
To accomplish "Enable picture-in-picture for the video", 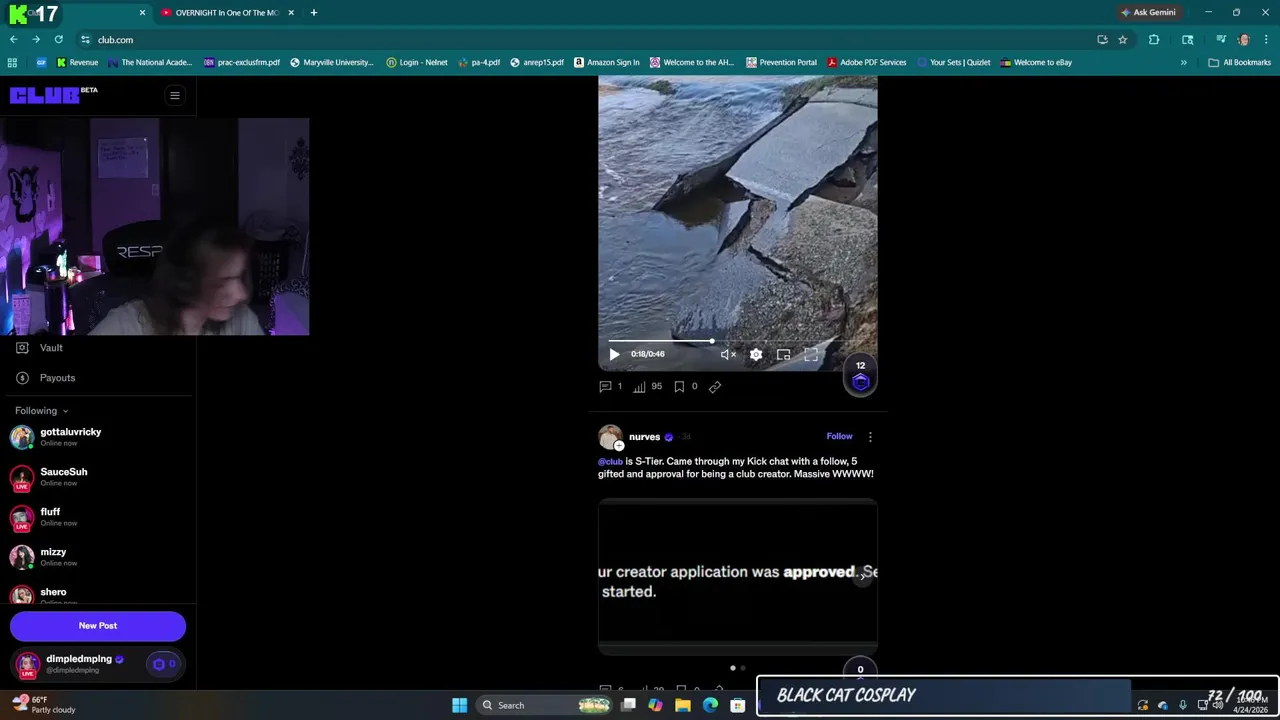I will tap(784, 354).
